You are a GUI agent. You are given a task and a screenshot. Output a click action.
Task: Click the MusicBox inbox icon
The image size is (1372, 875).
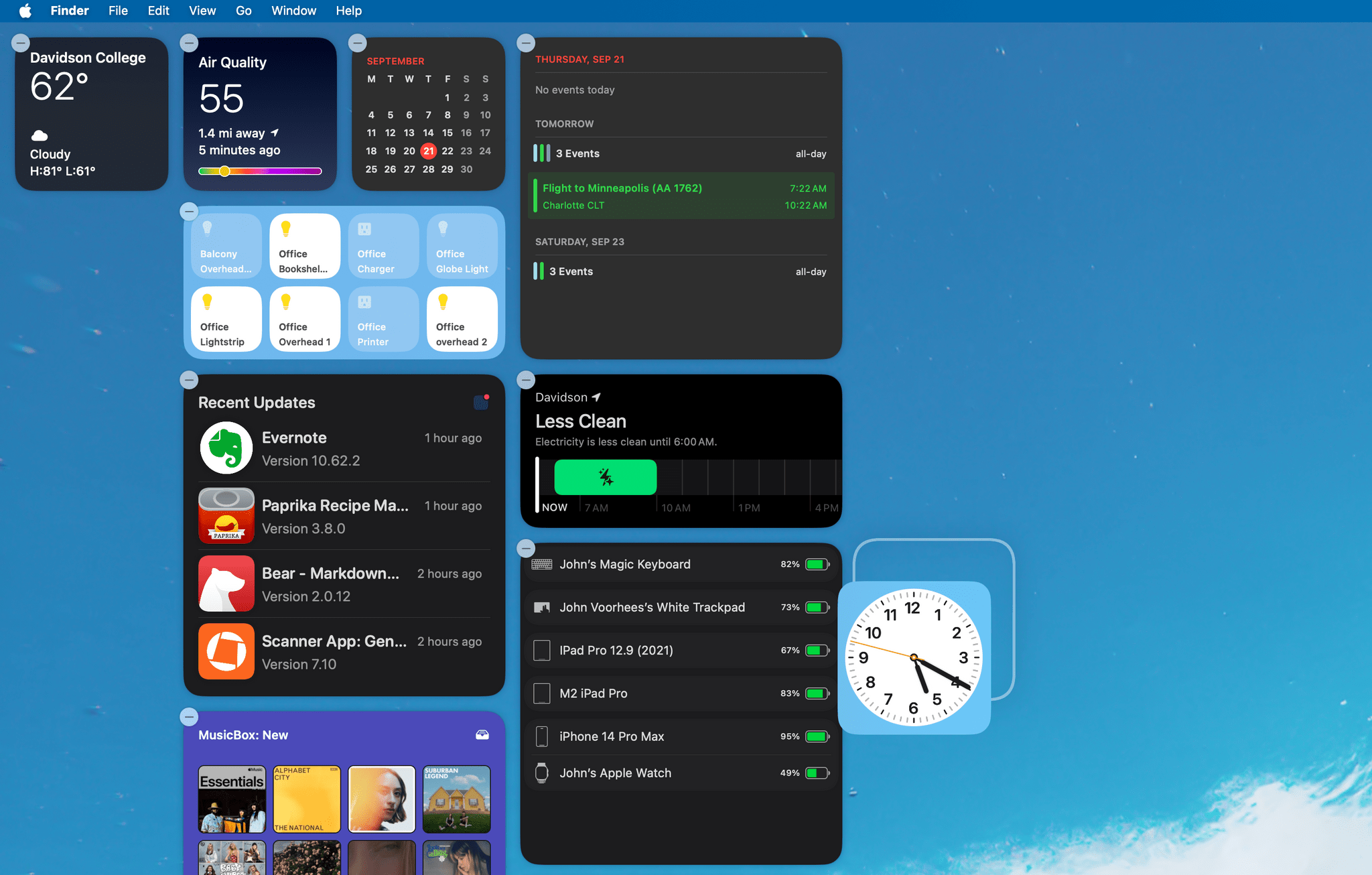click(482, 735)
